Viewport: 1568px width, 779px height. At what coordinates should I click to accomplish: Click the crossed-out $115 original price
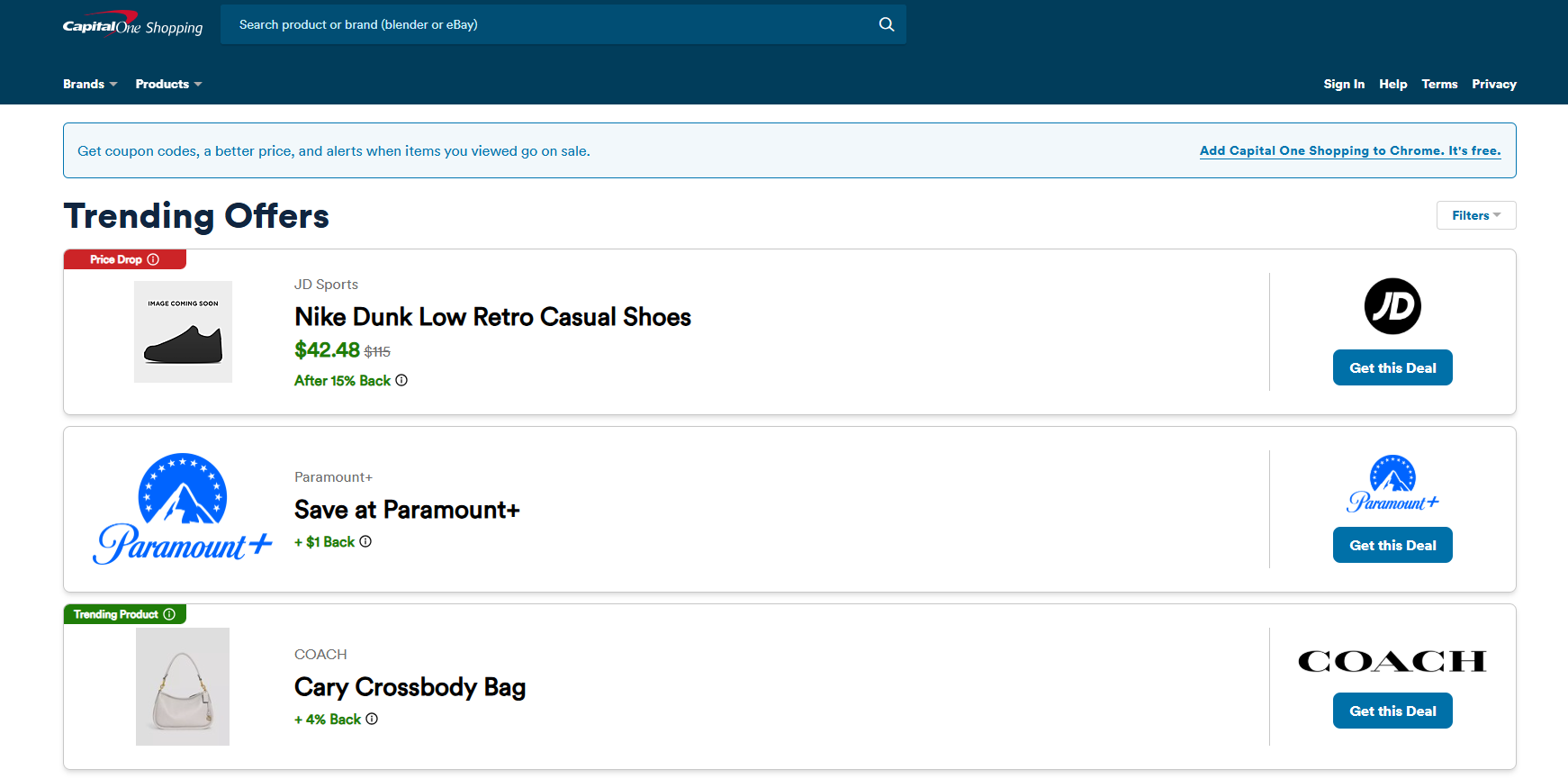pyautogui.click(x=377, y=352)
